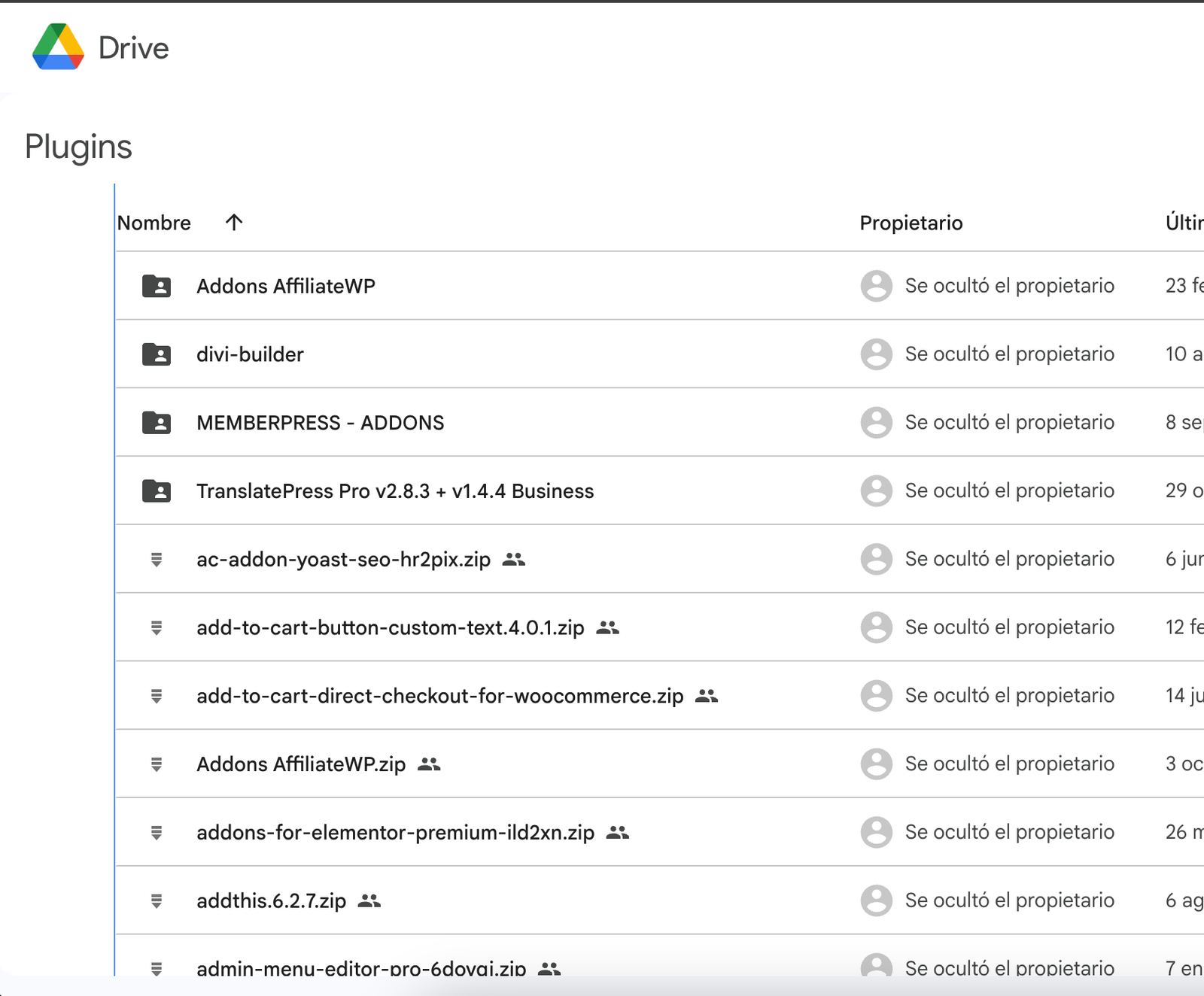Click owner avatar in ac-addon-yoast-seo-hr2pix.zip row
Image resolution: width=1204 pixels, height=996 pixels.
pyautogui.click(x=877, y=559)
